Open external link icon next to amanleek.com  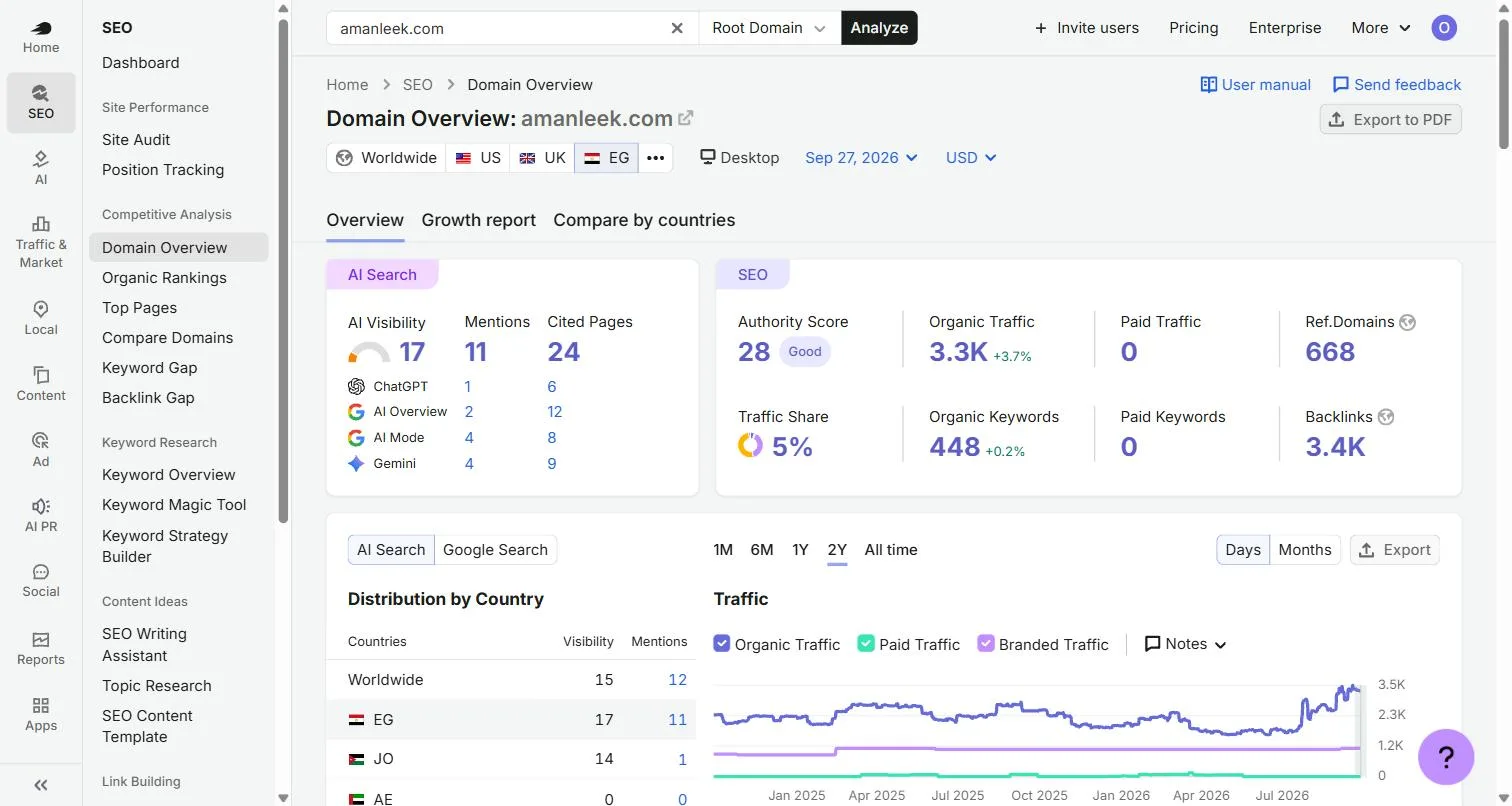click(x=686, y=118)
